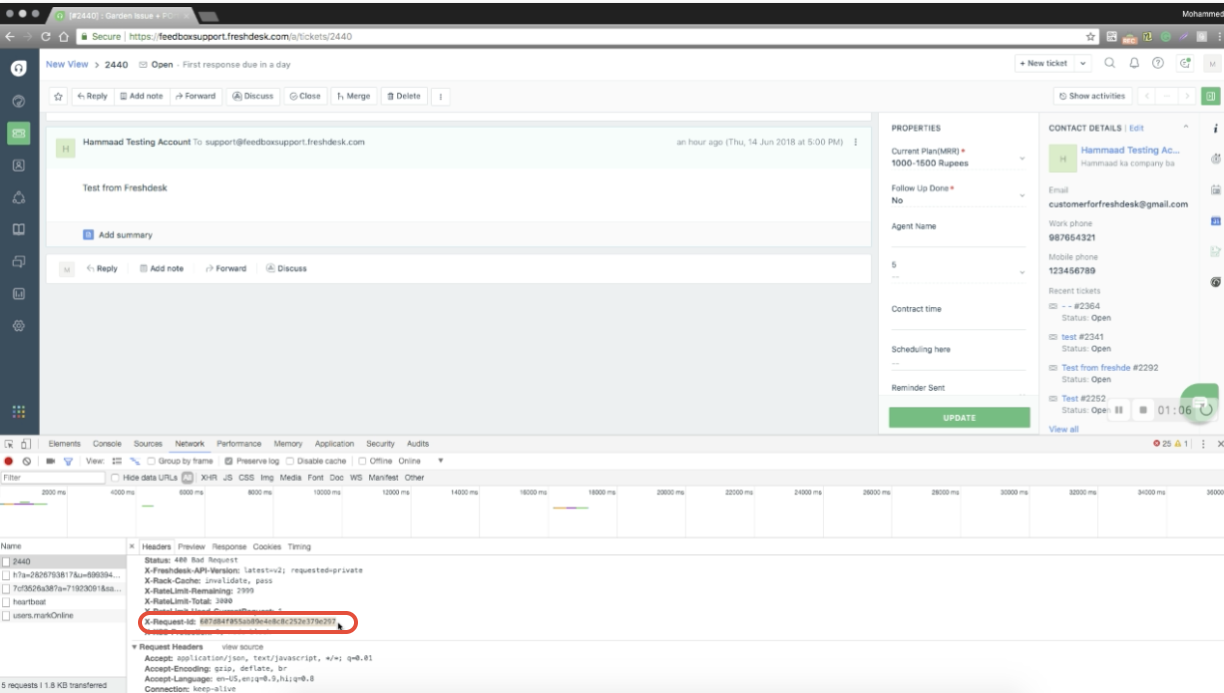
Task: Open the Timing tab for request
Action: (299, 547)
